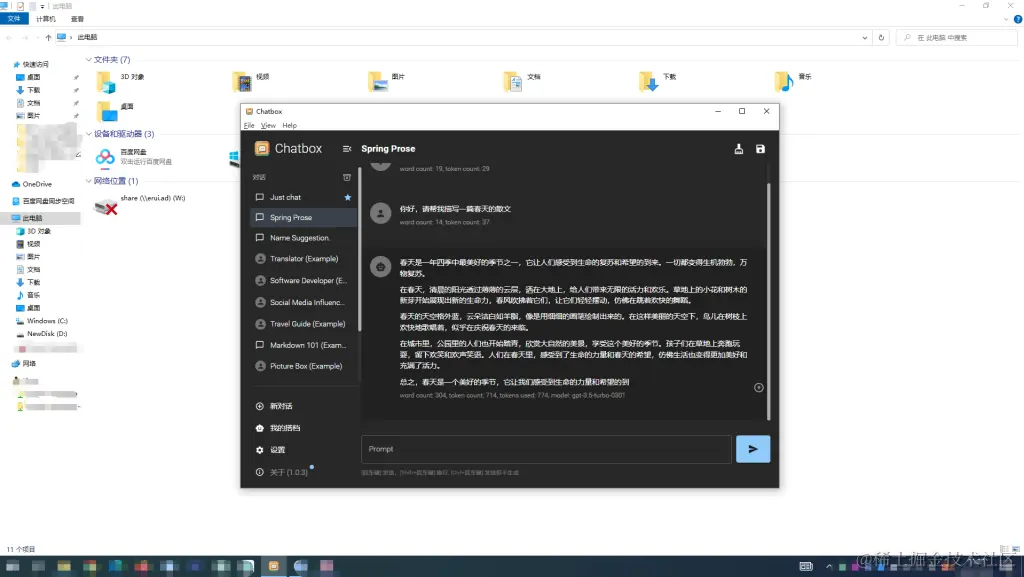Select 此电脑 in Explorer navigation pane
Image resolution: width=1024 pixels, height=577 pixels.
pyautogui.click(x=40, y=218)
